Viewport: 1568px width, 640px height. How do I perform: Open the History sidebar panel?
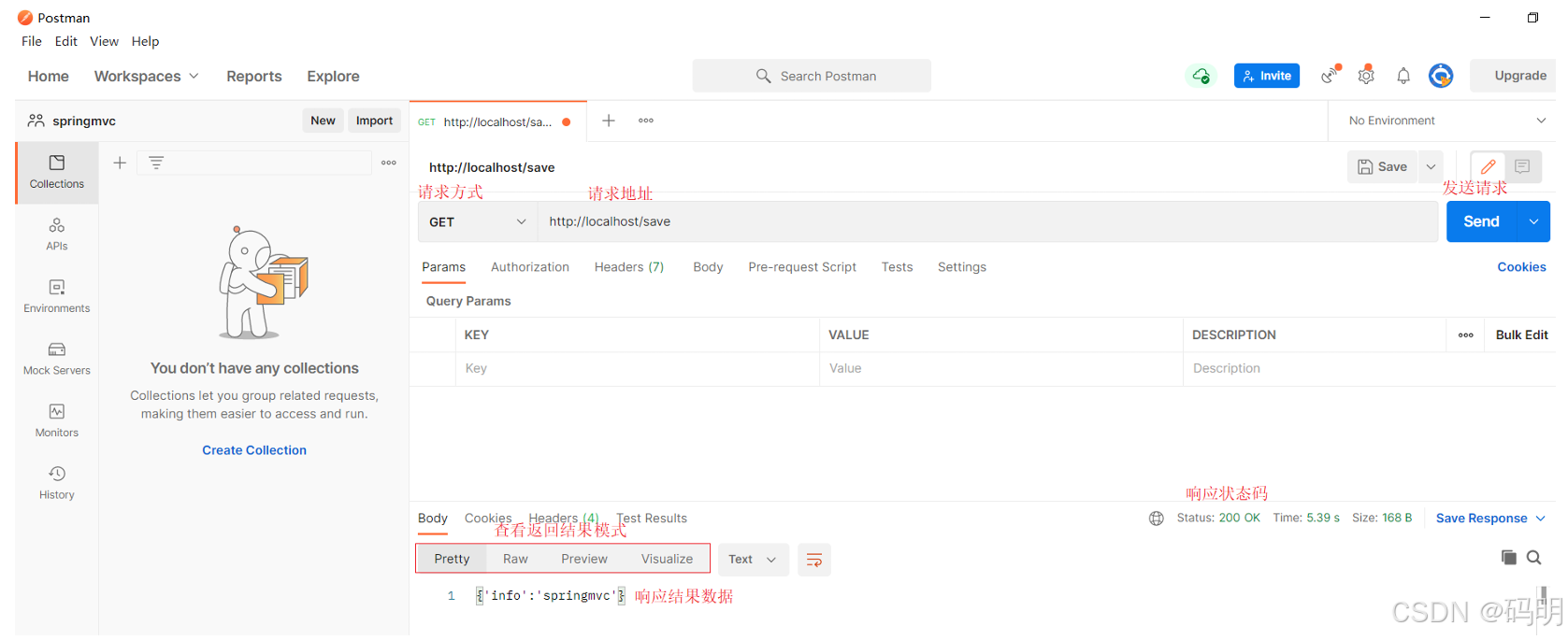tap(57, 483)
